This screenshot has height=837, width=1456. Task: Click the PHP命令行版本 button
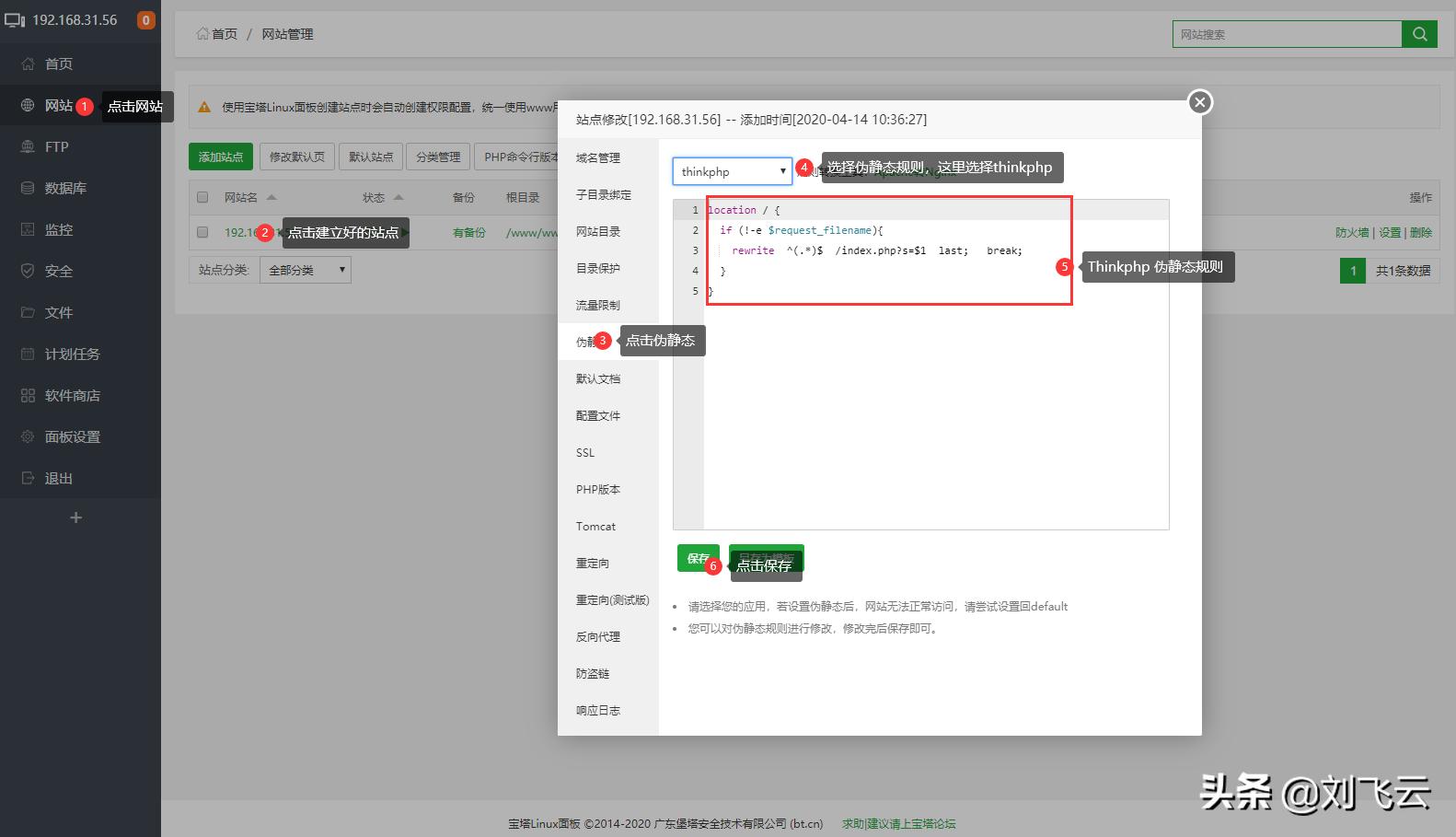click(x=516, y=157)
